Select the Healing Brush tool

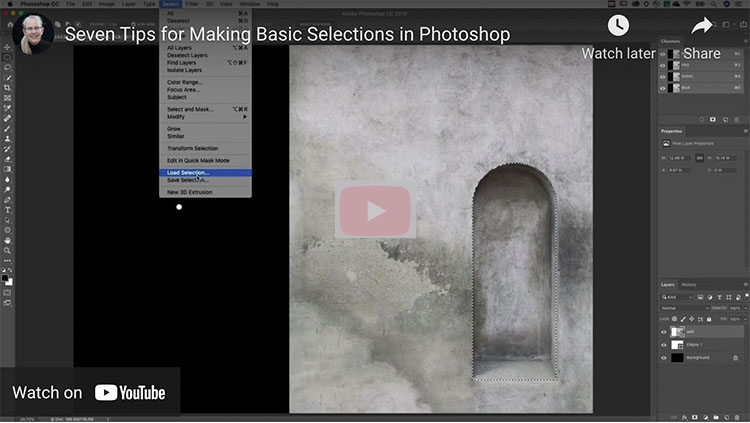click(x=7, y=118)
